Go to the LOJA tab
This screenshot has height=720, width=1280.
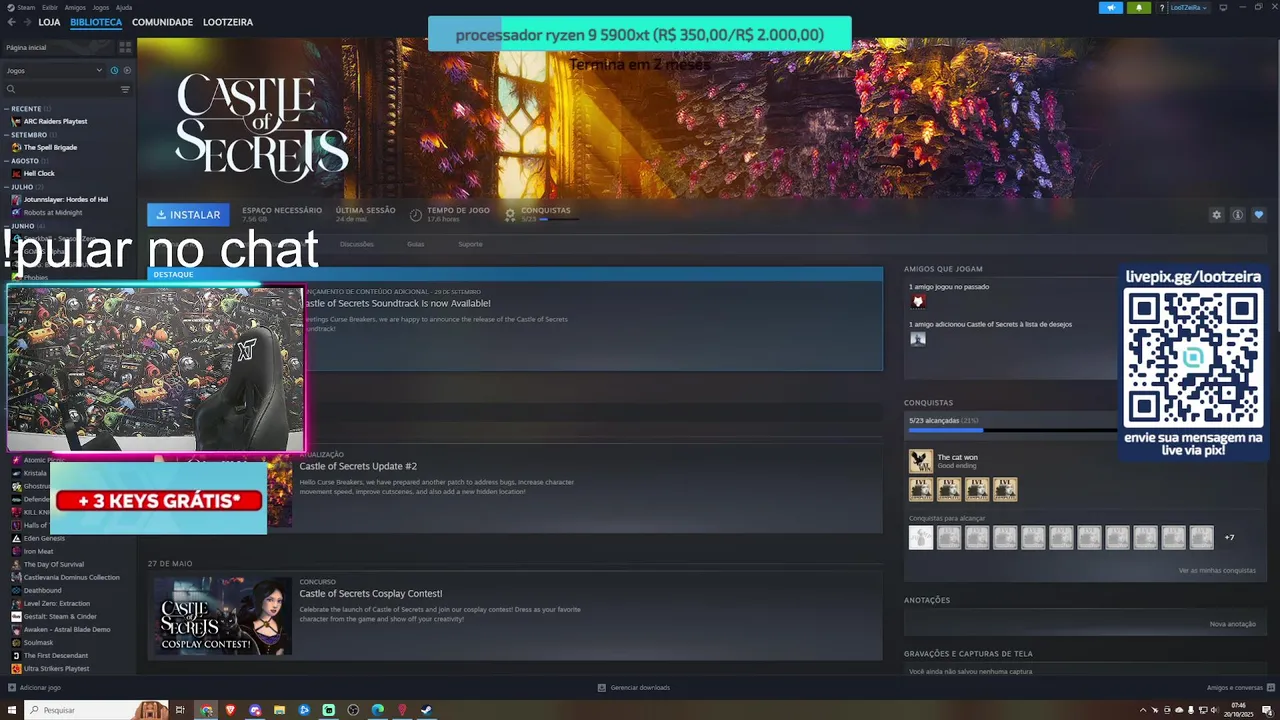pos(49,22)
